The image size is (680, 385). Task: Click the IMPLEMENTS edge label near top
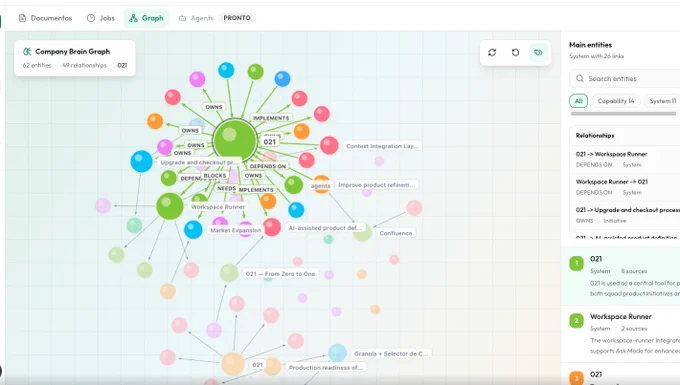coord(271,118)
